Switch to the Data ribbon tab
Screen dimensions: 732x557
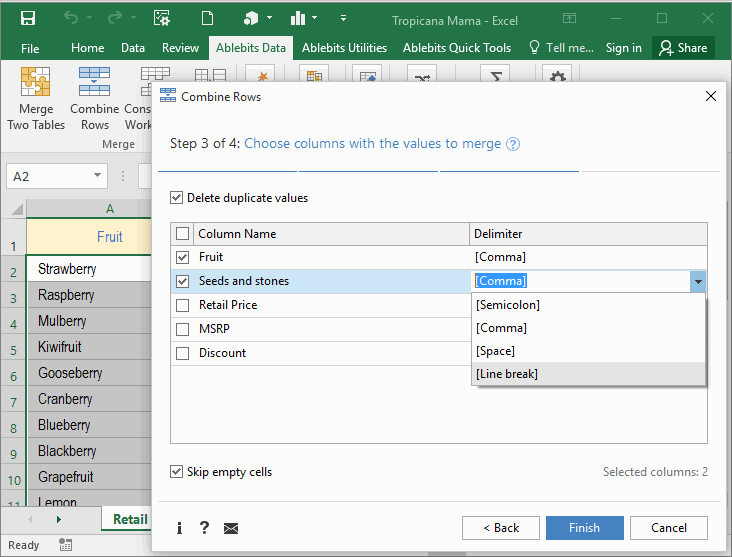tap(133, 48)
